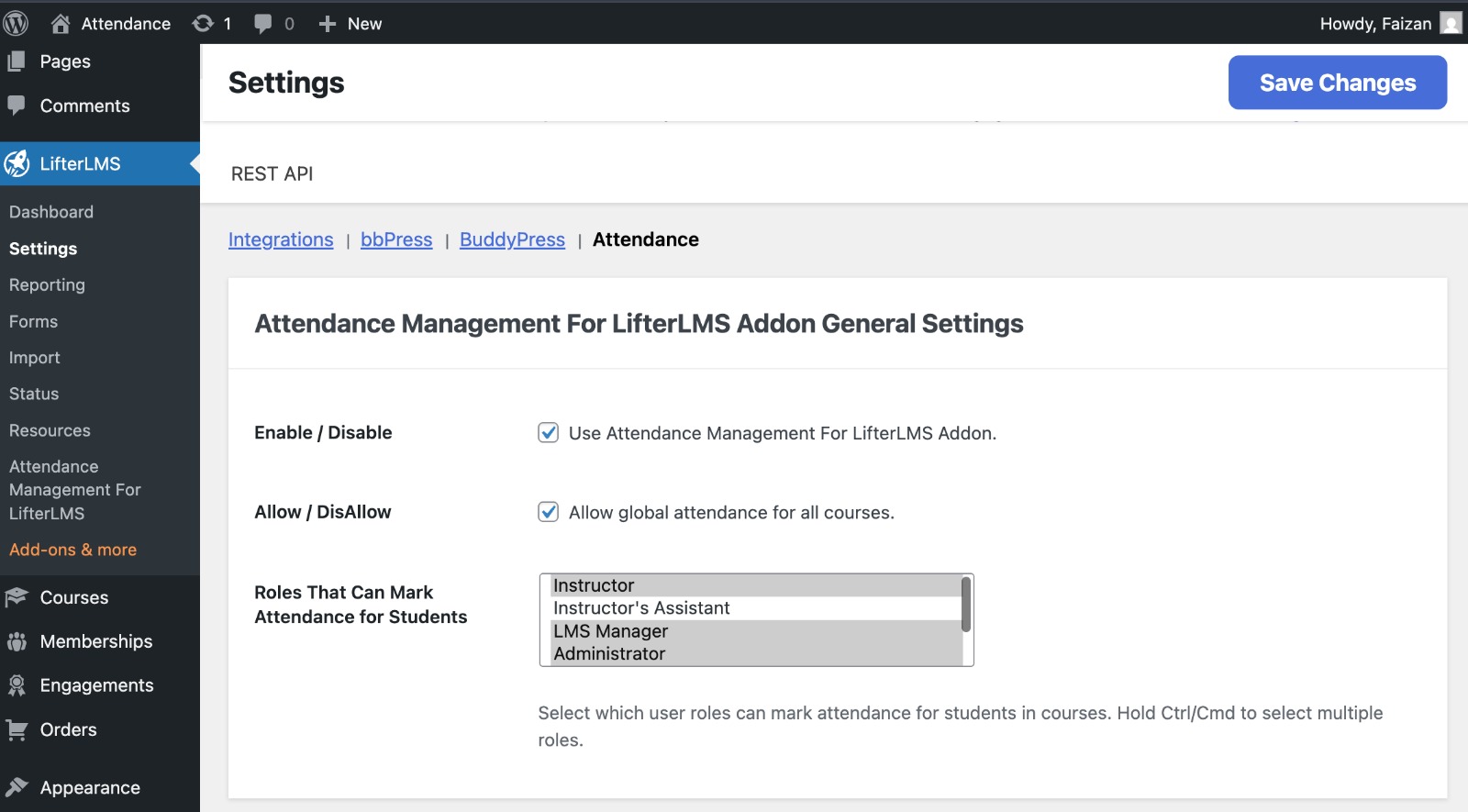The image size is (1468, 812).
Task: Click the LifterLMS rocket icon in the sidebar
Action: (x=17, y=164)
